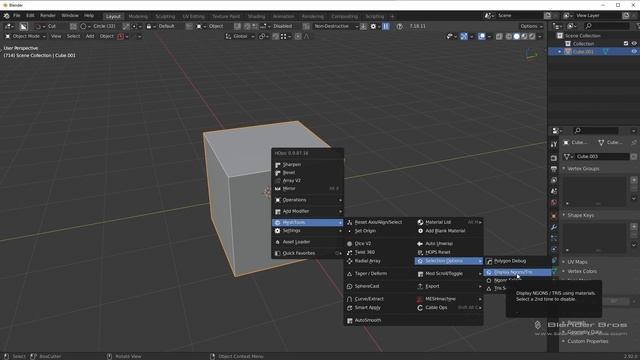
Task: Expand the Add Modifier submenu
Action: click(x=308, y=211)
